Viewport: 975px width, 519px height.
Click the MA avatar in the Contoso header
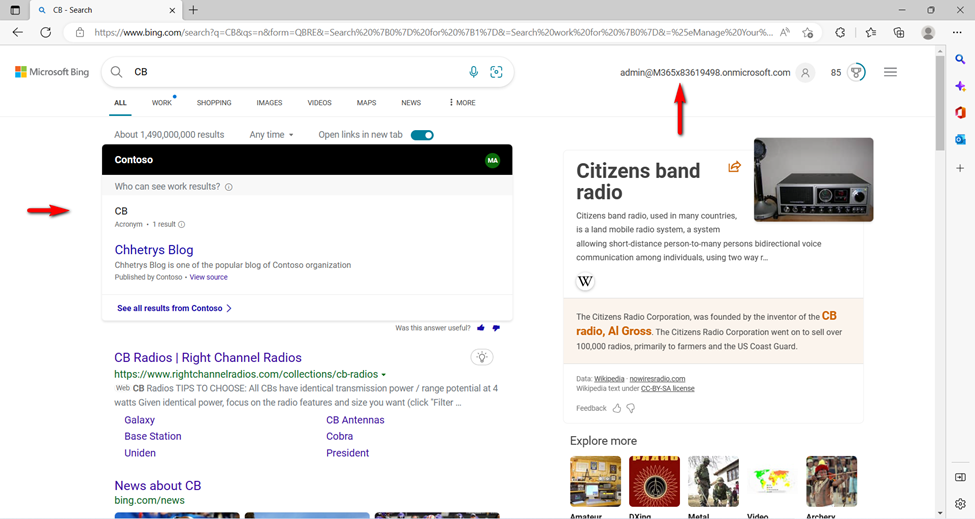click(x=492, y=160)
